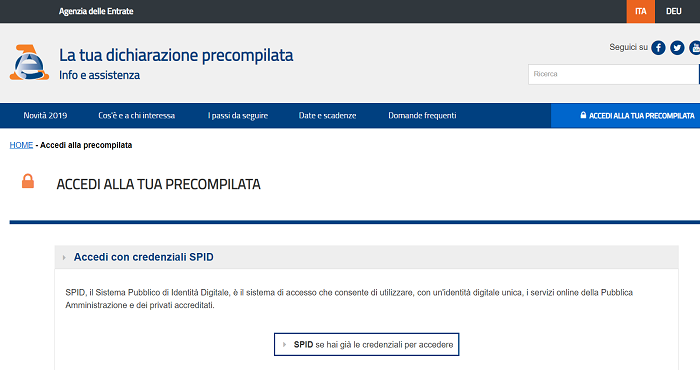Image resolution: width=700 pixels, height=370 pixels.
Task: Open the Twitter social icon
Action: click(x=677, y=47)
